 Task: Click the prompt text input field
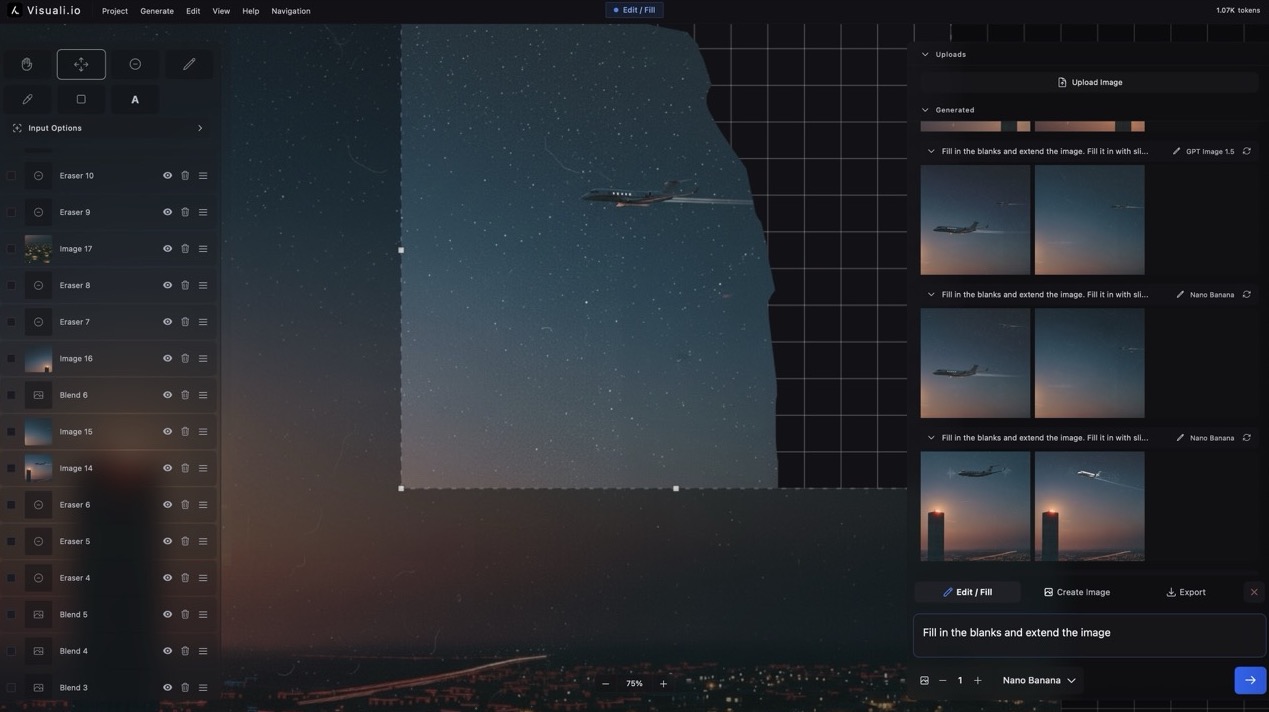click(x=1089, y=630)
